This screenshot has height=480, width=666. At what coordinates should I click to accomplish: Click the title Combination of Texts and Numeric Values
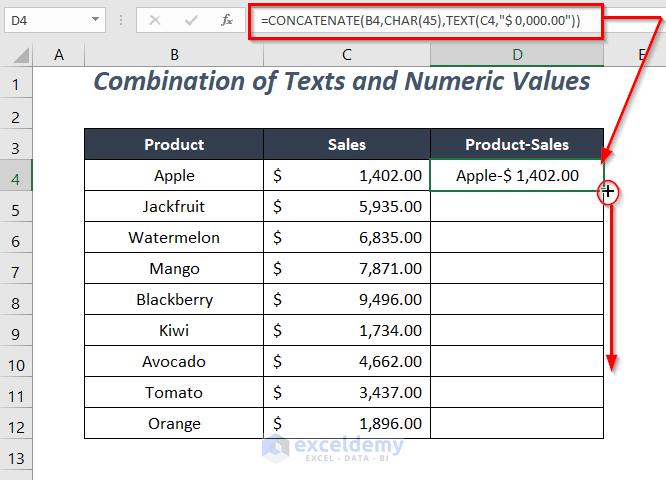pos(340,81)
